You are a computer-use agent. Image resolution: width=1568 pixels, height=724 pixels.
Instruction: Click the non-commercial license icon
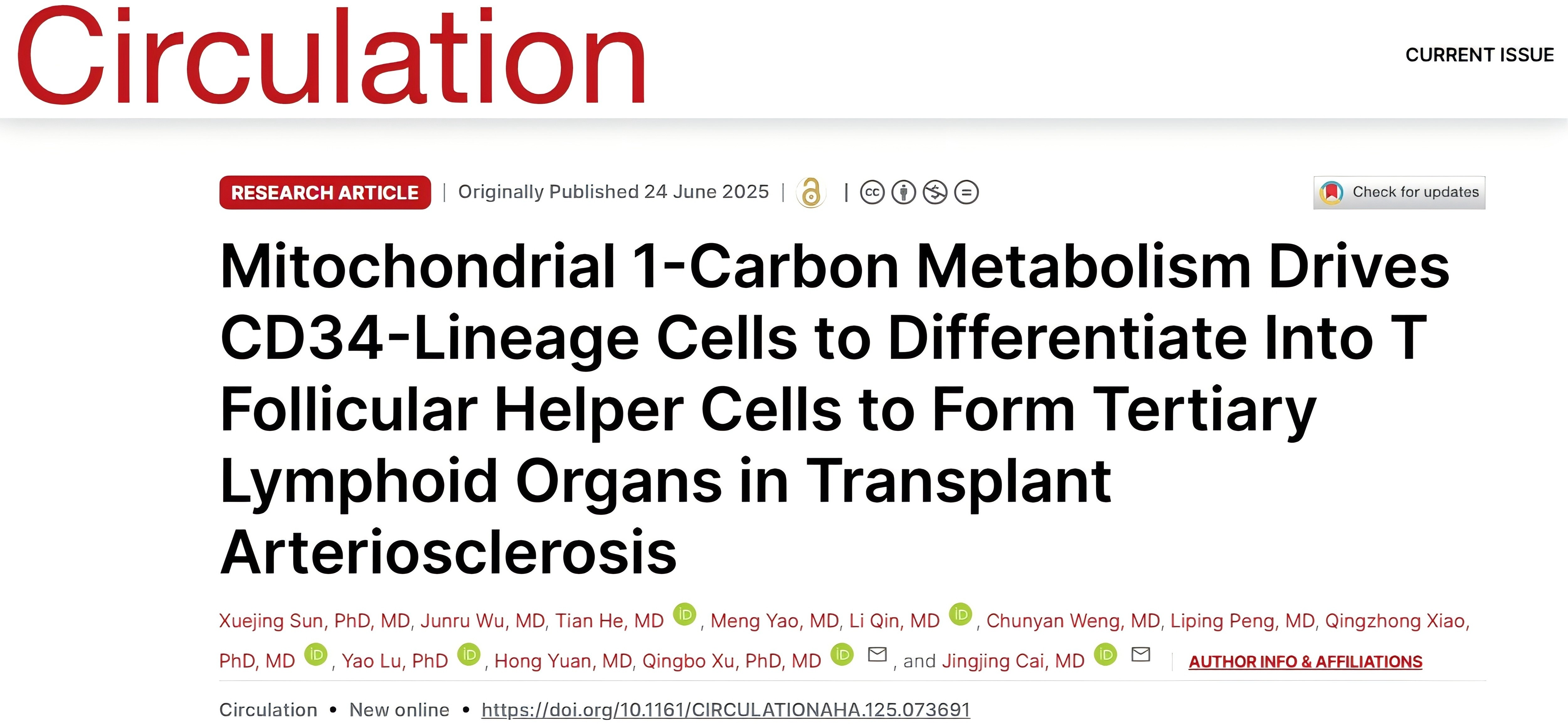coord(935,192)
